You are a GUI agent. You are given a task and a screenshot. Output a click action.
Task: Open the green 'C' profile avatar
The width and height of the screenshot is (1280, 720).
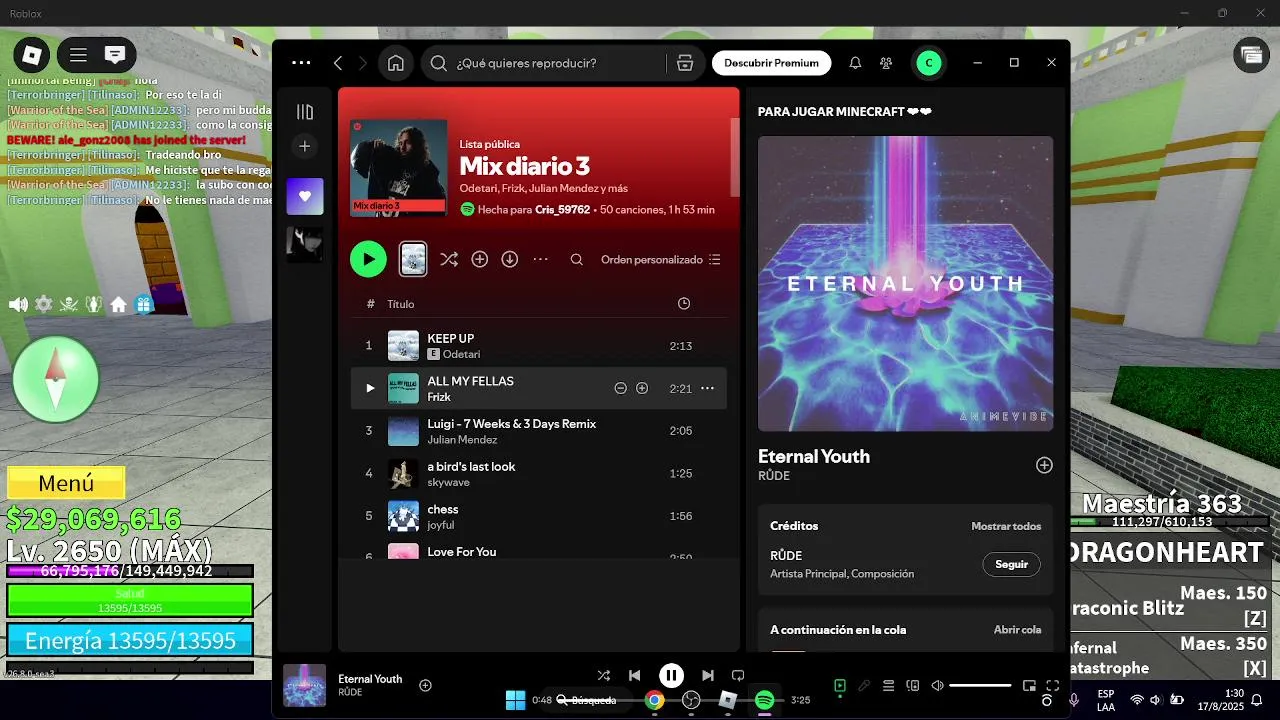click(x=929, y=63)
